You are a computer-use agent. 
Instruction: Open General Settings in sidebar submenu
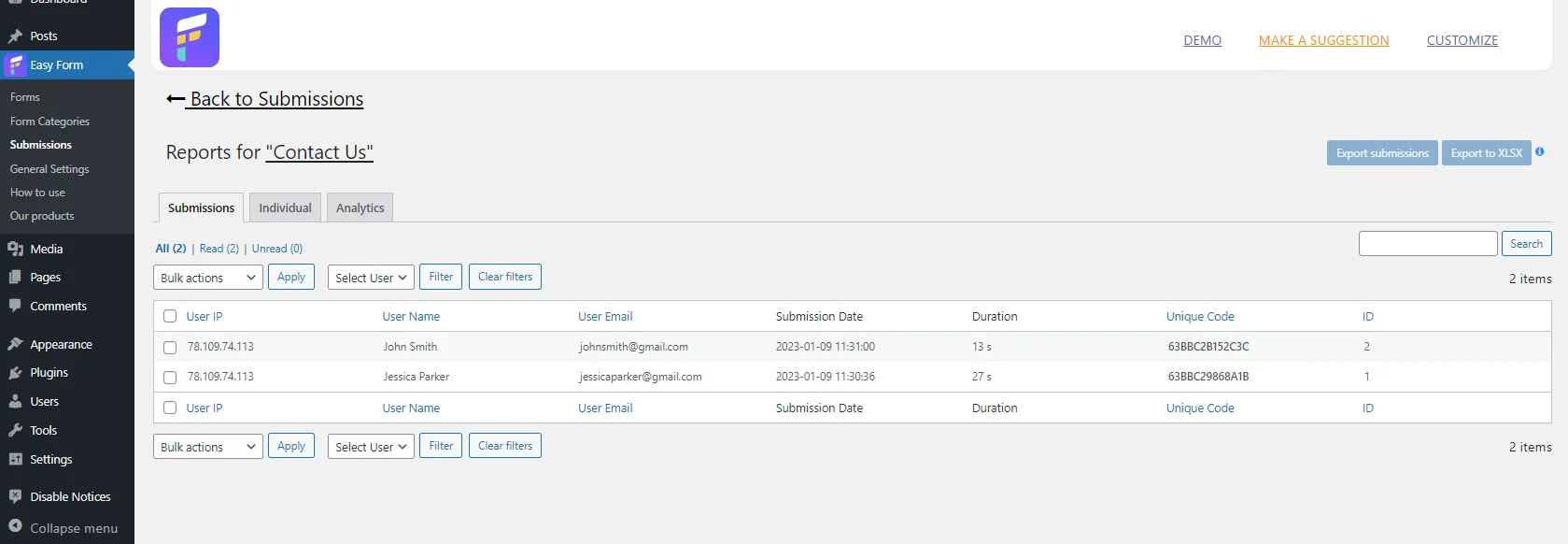tap(49, 169)
